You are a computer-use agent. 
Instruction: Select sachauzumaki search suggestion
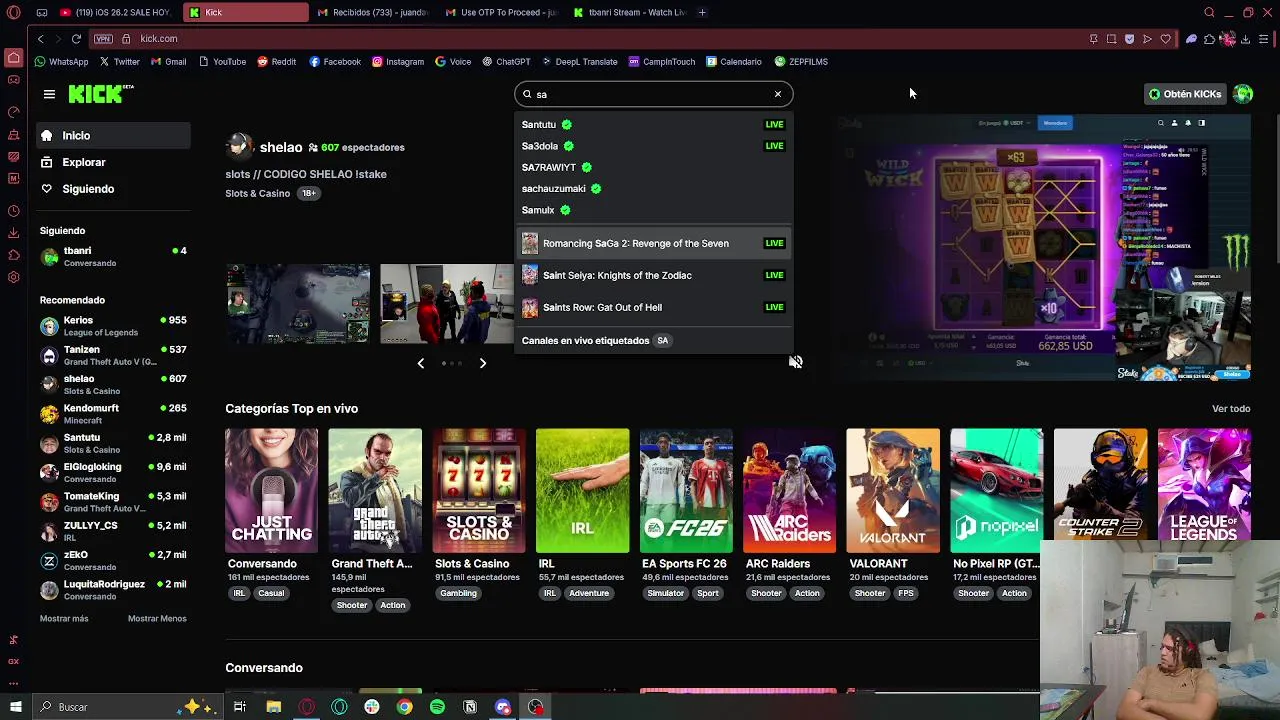[654, 189]
